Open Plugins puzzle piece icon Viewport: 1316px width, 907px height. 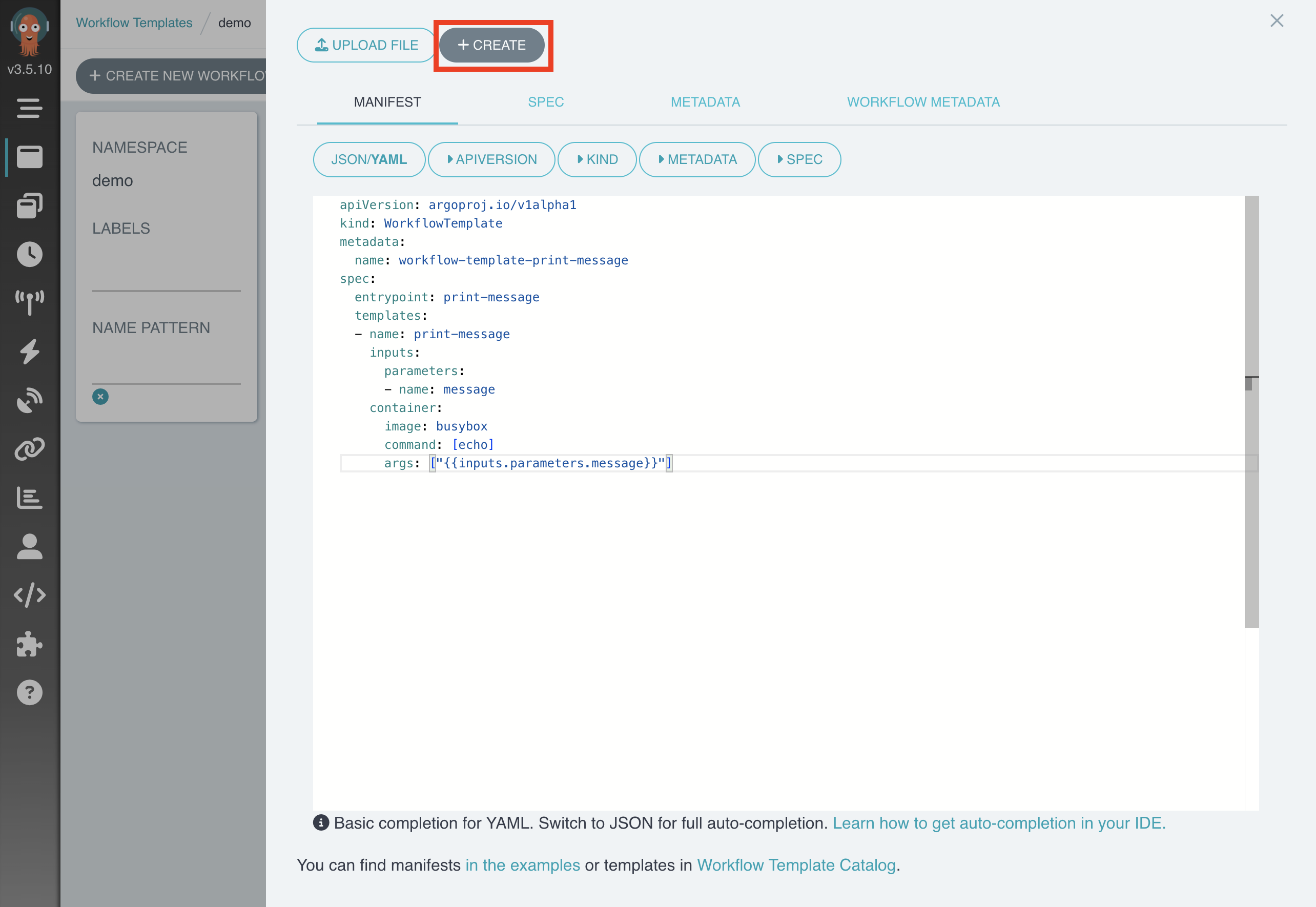coord(29,644)
